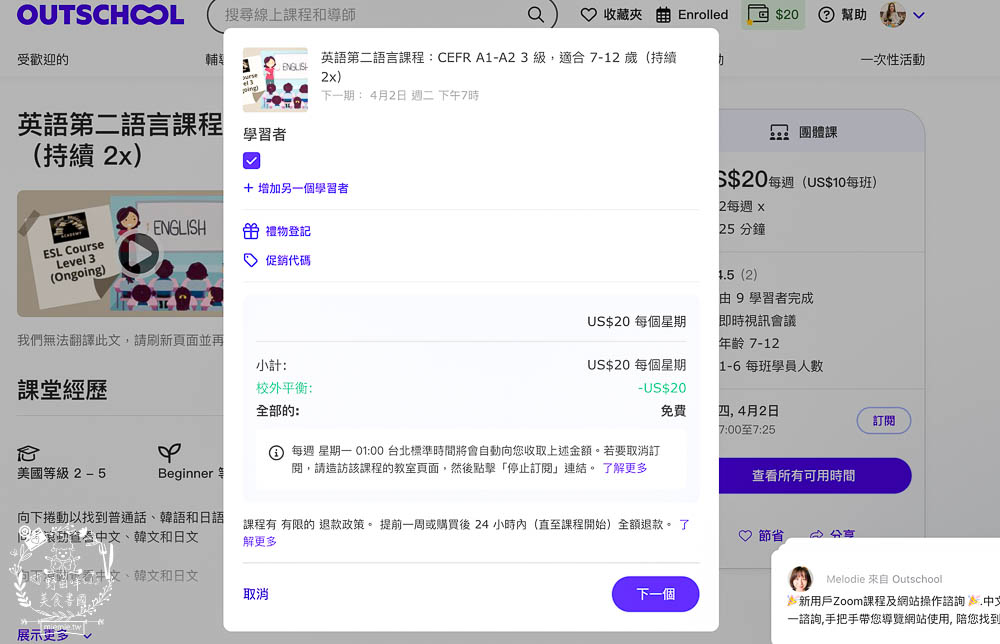The image size is (1000, 644).
Task: Open 促銷代碼 link
Action: pos(288,260)
